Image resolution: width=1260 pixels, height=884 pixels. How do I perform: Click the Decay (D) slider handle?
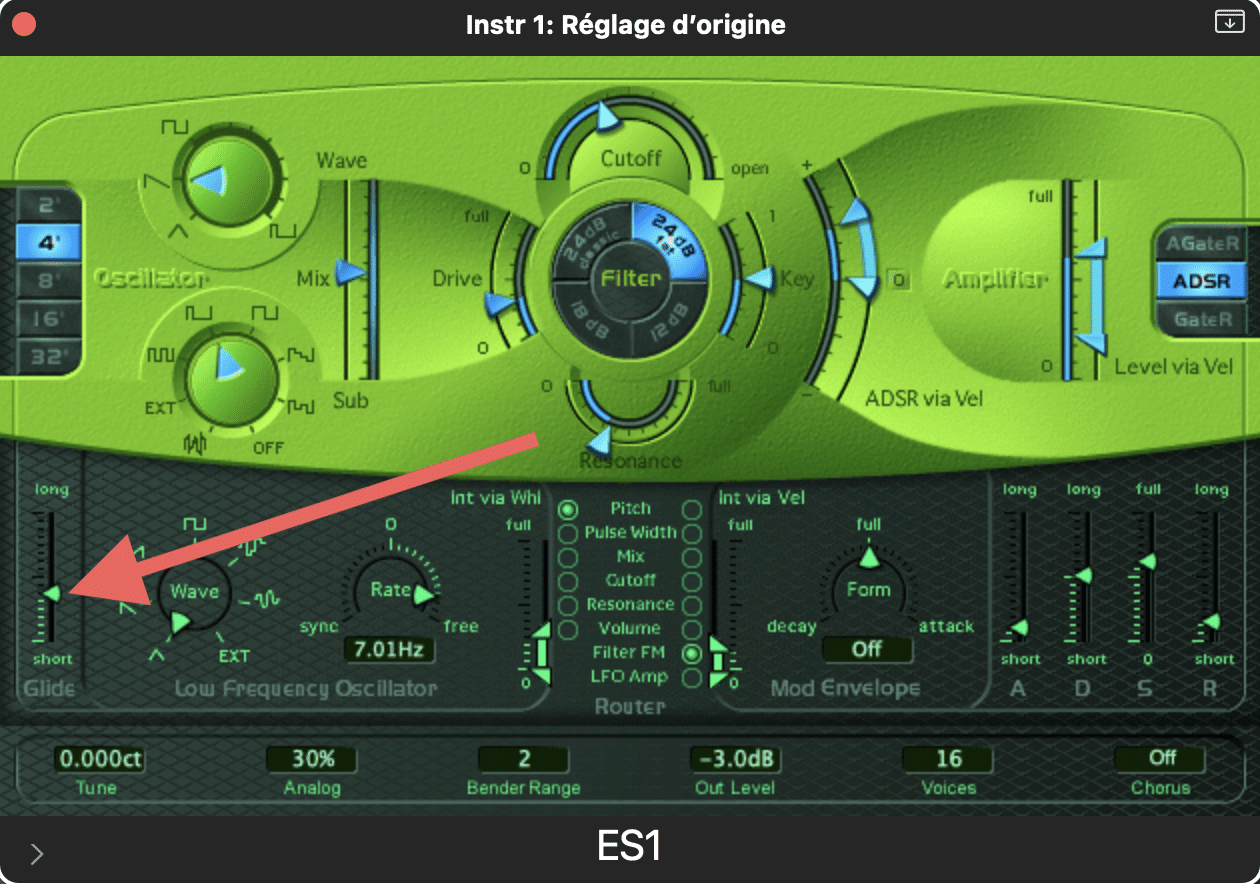tap(1083, 577)
